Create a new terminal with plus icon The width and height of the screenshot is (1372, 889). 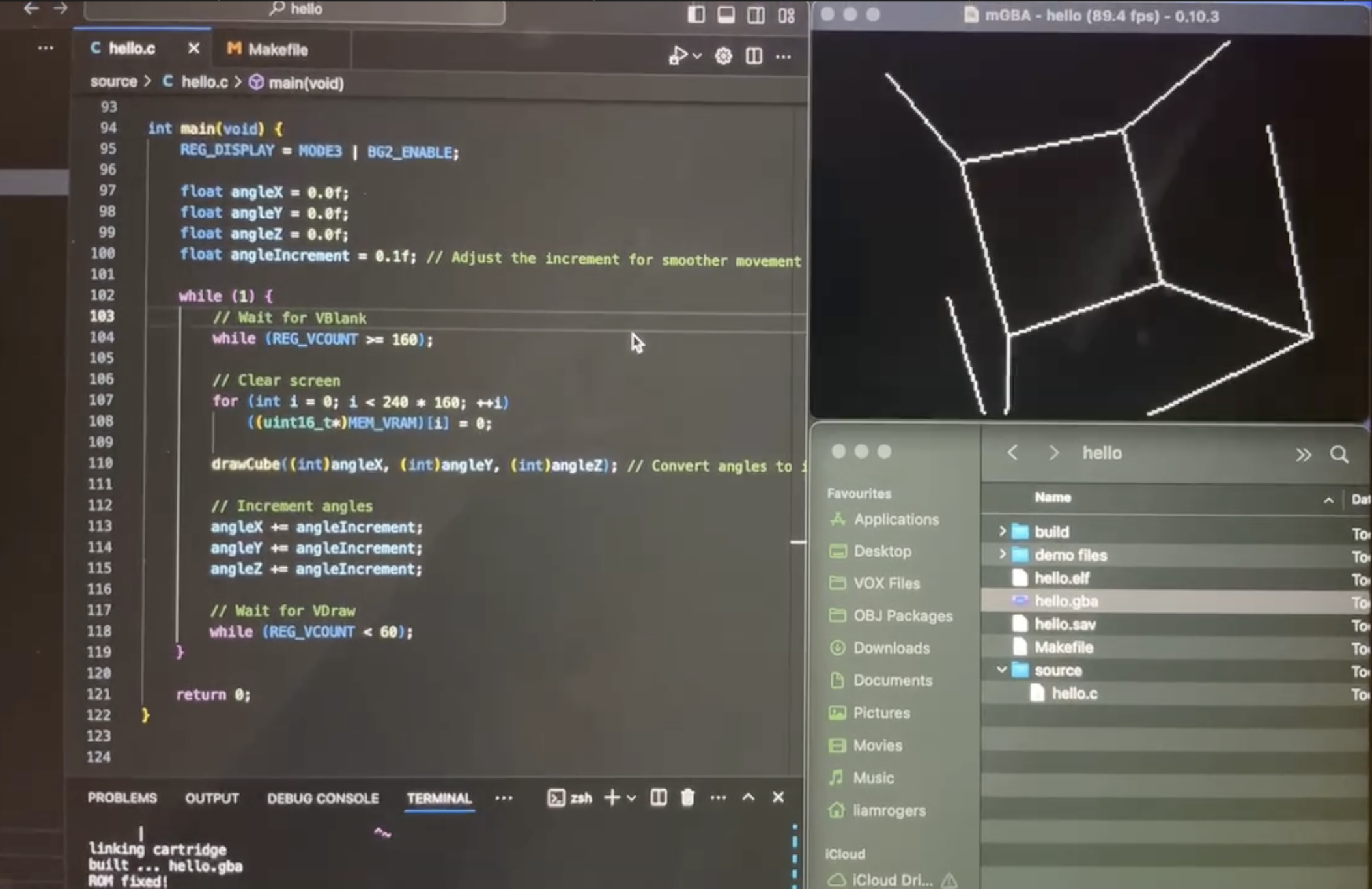tap(612, 797)
